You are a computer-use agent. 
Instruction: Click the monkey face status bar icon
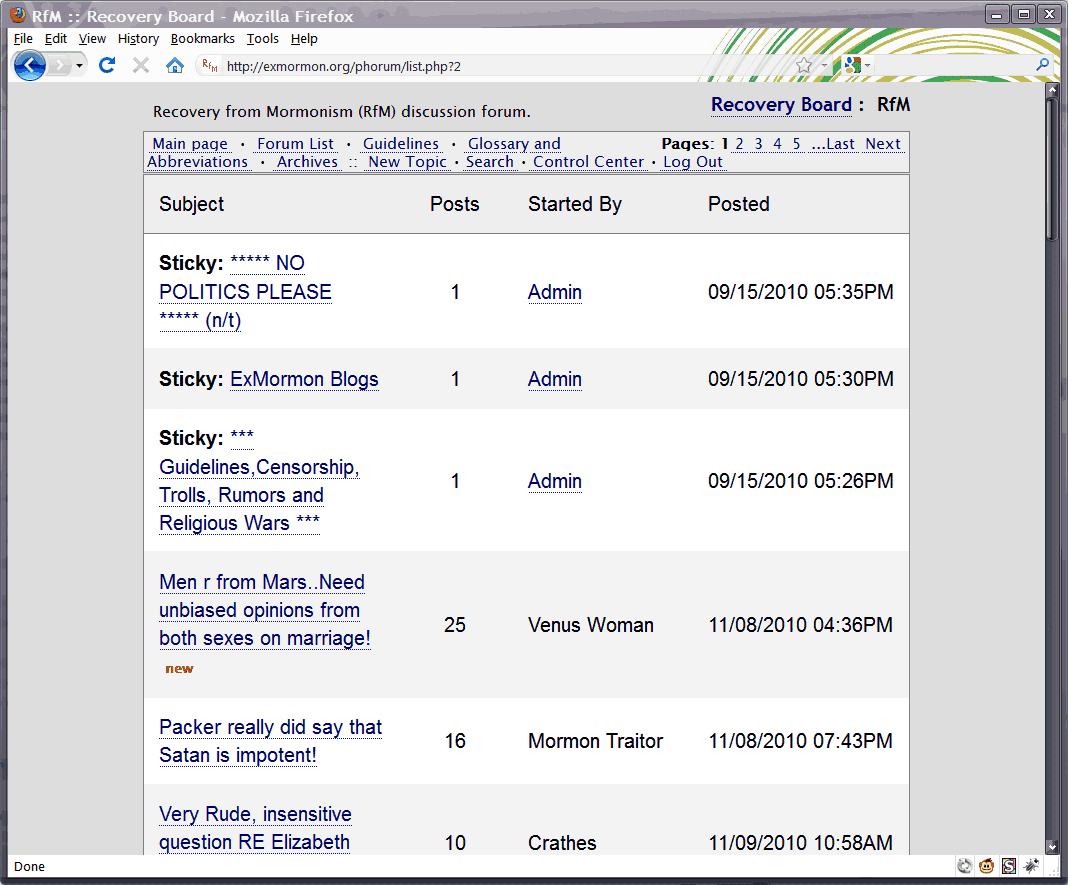point(986,866)
